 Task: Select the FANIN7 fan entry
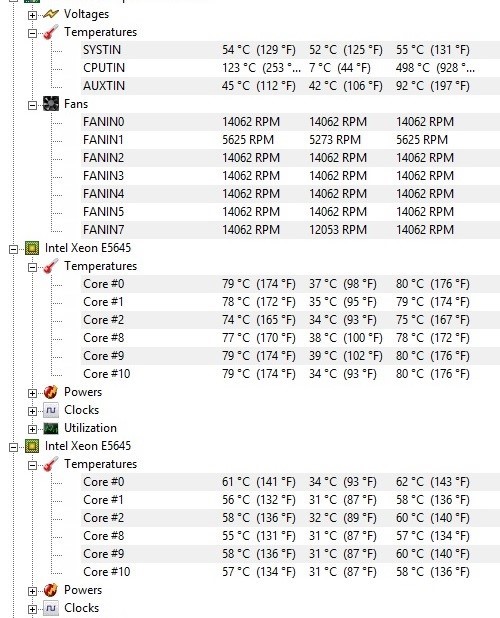pos(290,230)
